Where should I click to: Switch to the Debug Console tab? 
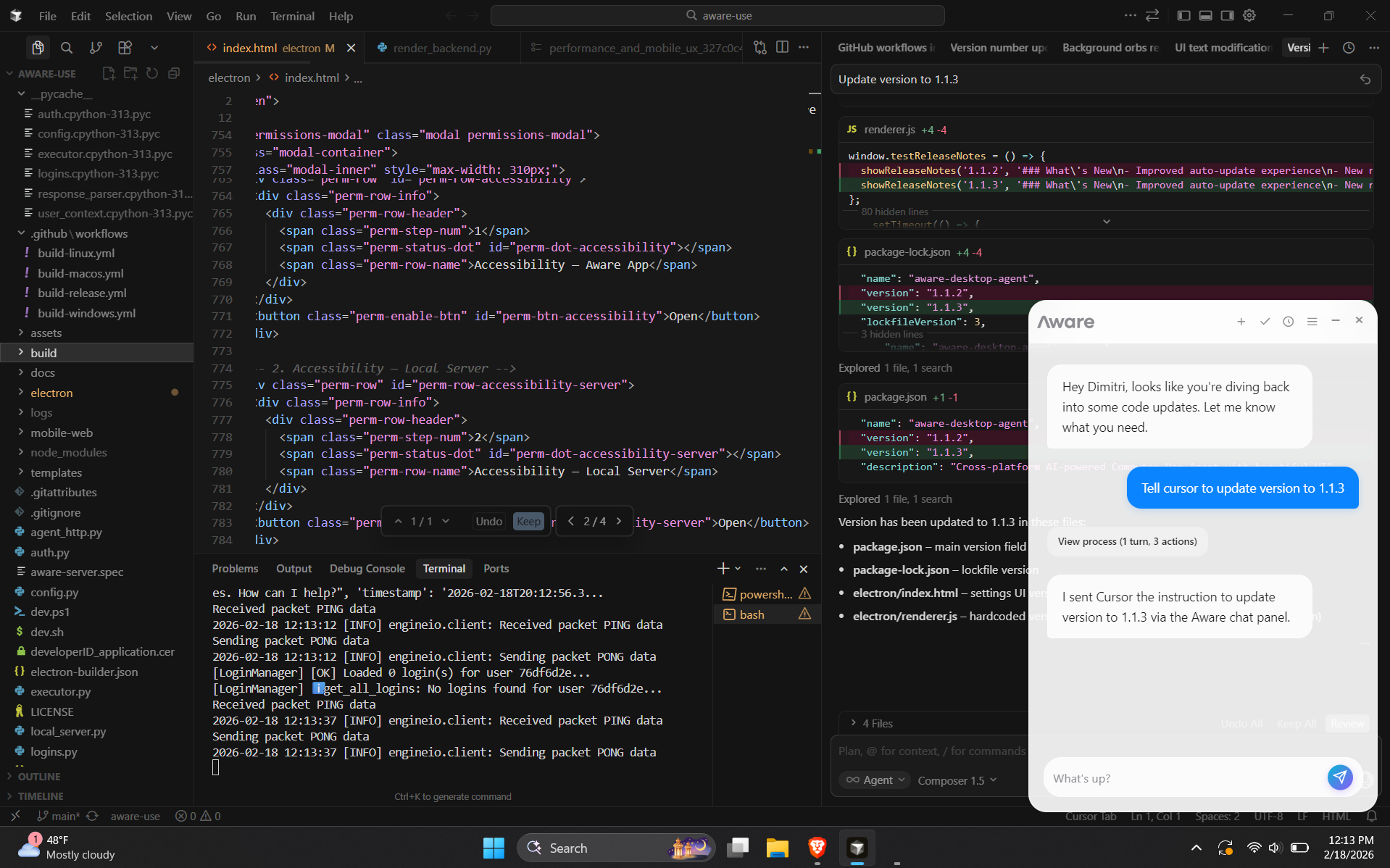click(x=367, y=569)
